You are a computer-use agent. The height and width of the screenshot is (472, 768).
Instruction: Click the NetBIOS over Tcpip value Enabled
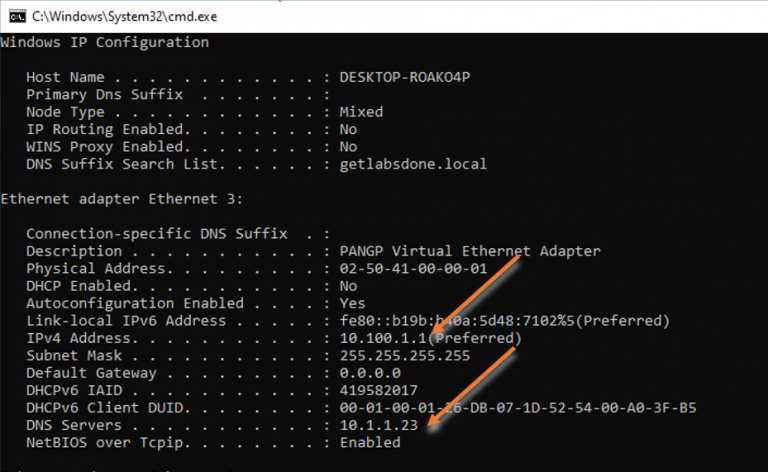pos(370,442)
